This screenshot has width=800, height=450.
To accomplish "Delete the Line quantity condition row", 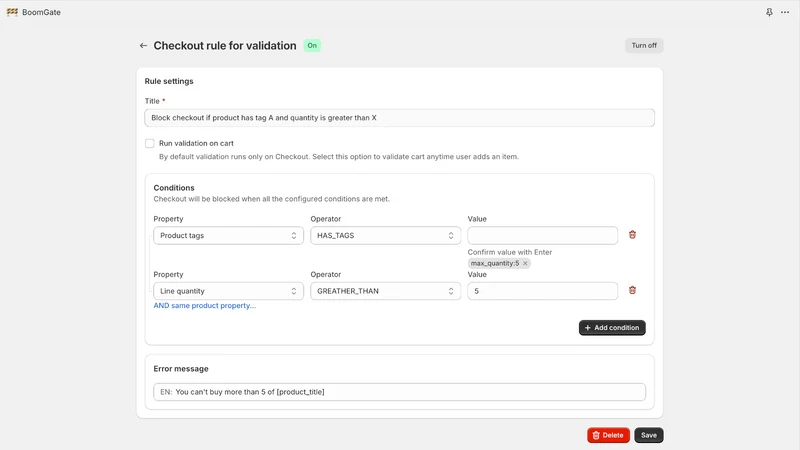I will pyautogui.click(x=632, y=290).
